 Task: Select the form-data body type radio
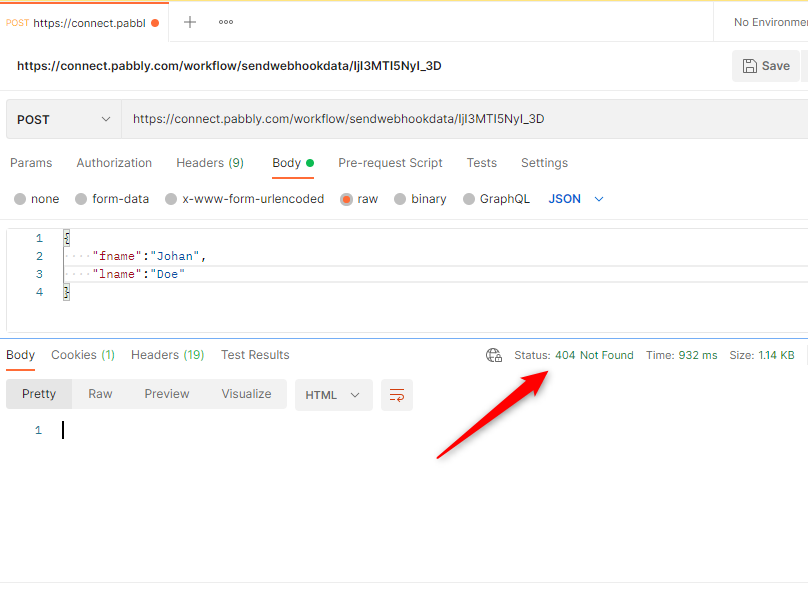pos(81,199)
